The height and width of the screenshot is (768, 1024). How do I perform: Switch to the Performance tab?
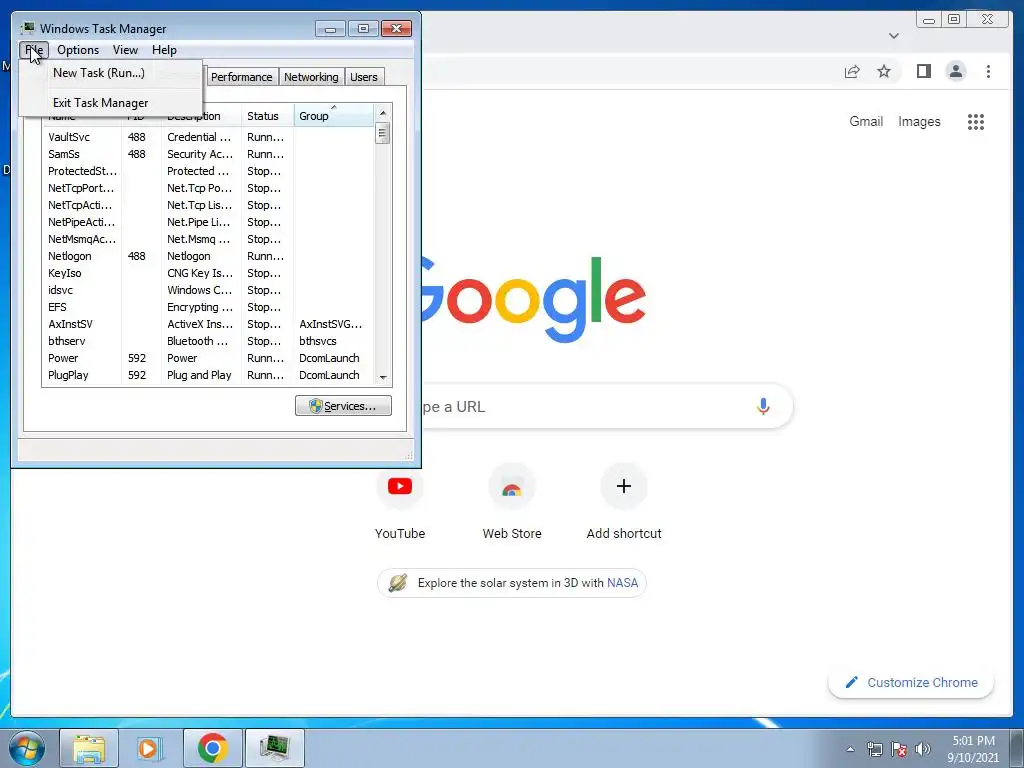(242, 77)
